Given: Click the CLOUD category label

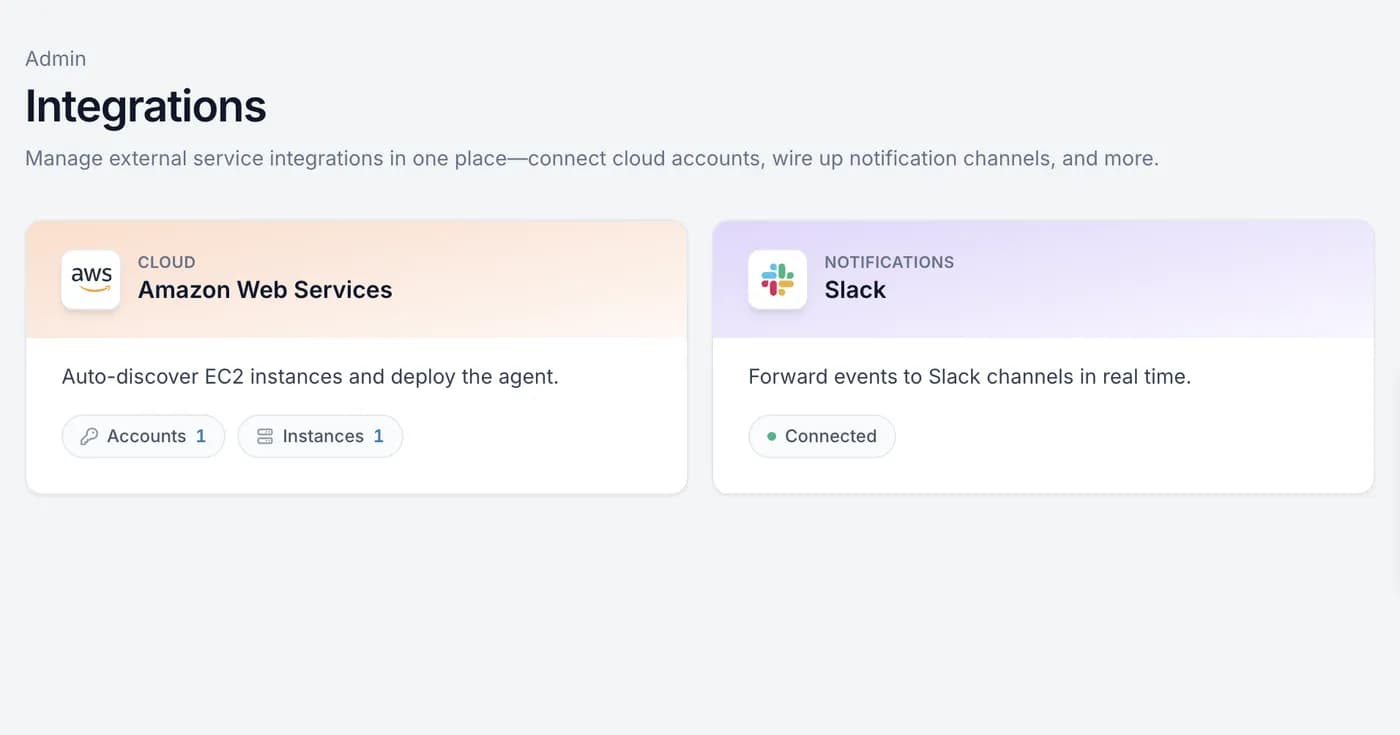Looking at the screenshot, I should [166, 262].
